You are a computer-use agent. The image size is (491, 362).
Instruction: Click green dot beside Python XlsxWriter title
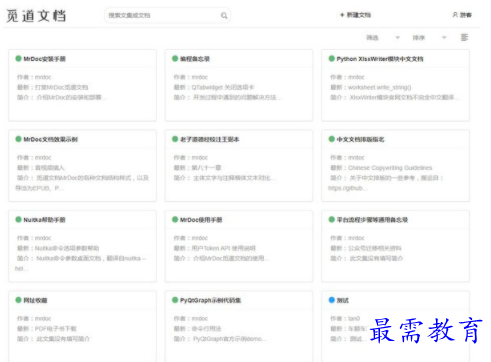tap(331, 59)
